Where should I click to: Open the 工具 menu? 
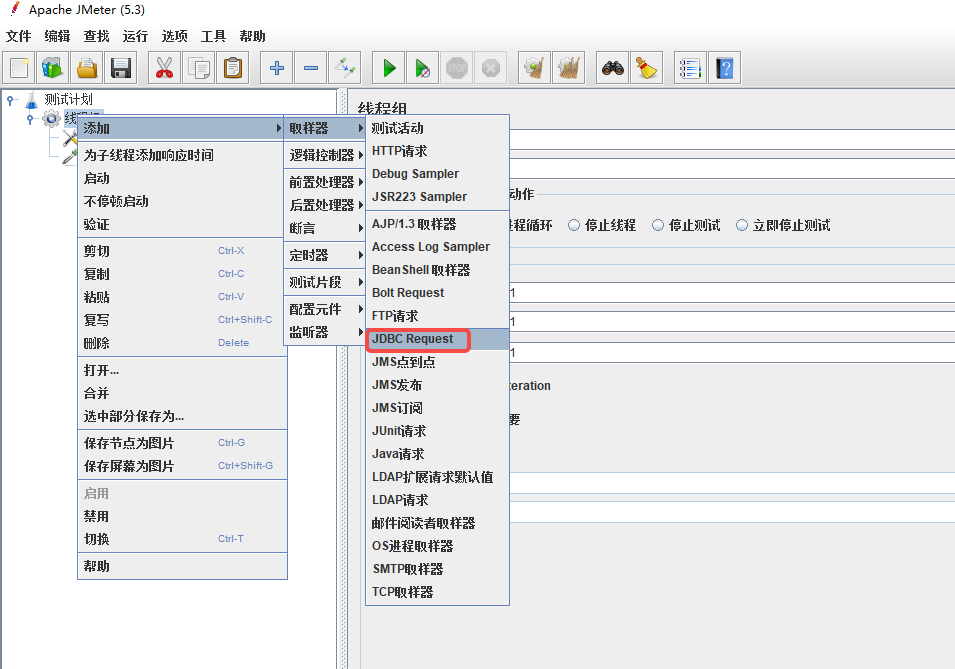click(213, 36)
